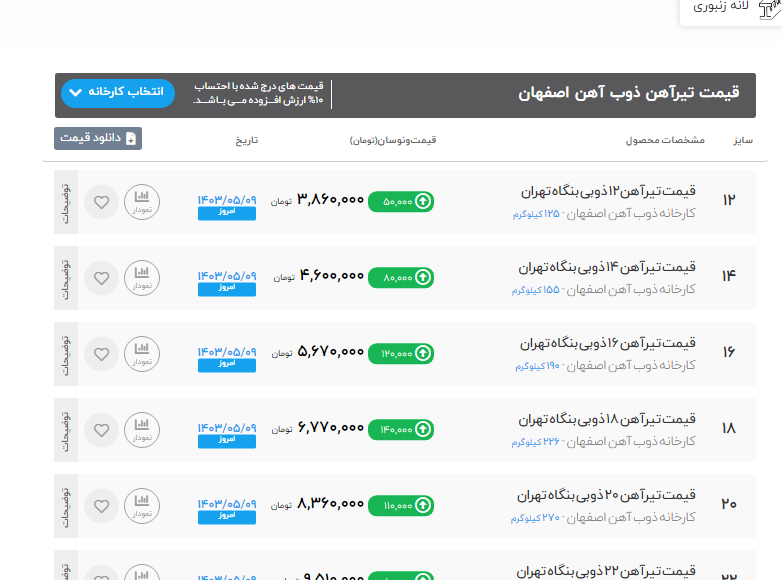This screenshot has height=580, width=781.
Task: Open chart (نمودار) for size 16 beam
Action: point(142,353)
